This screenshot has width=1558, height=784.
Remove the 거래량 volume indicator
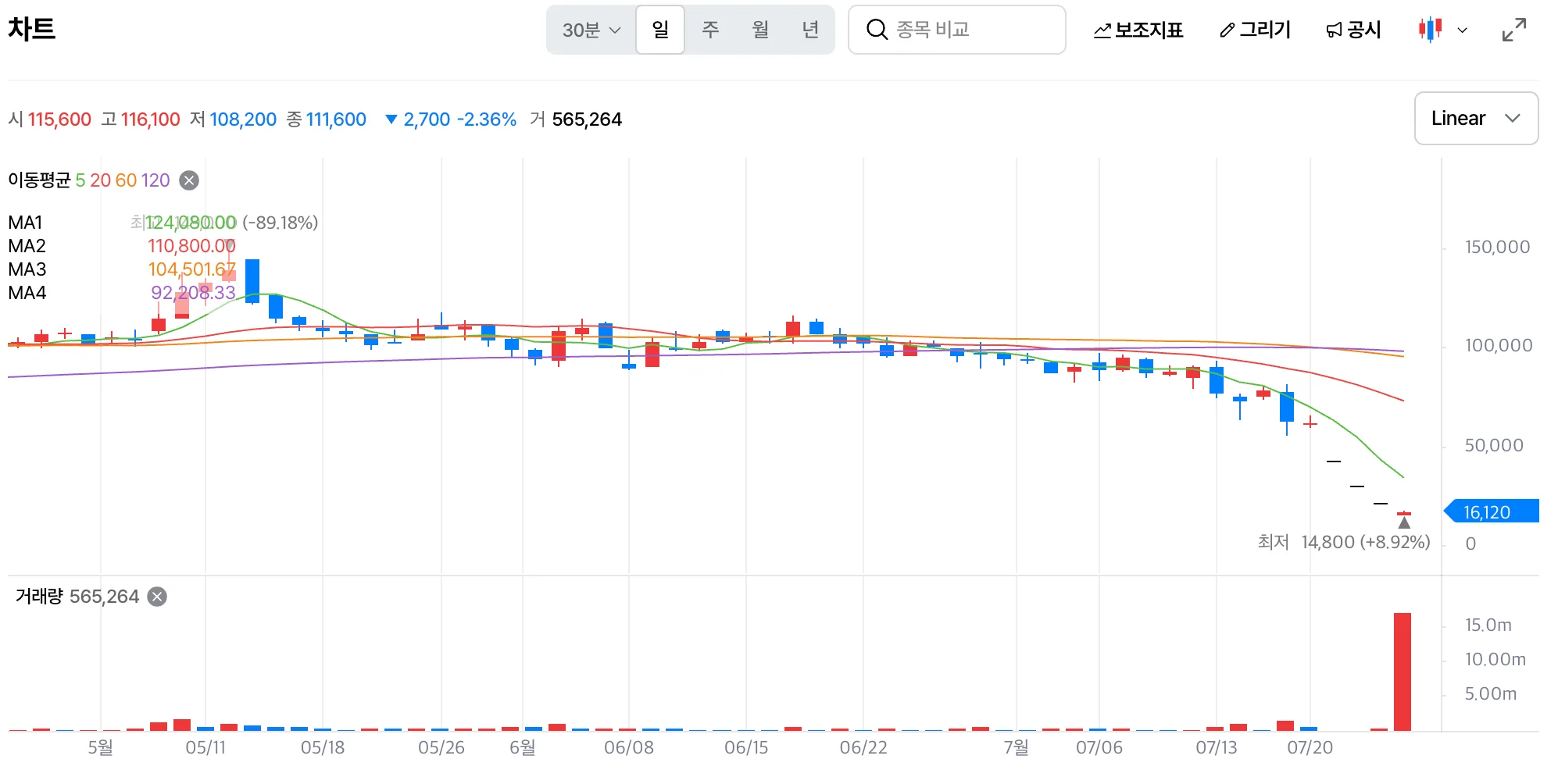[157, 597]
